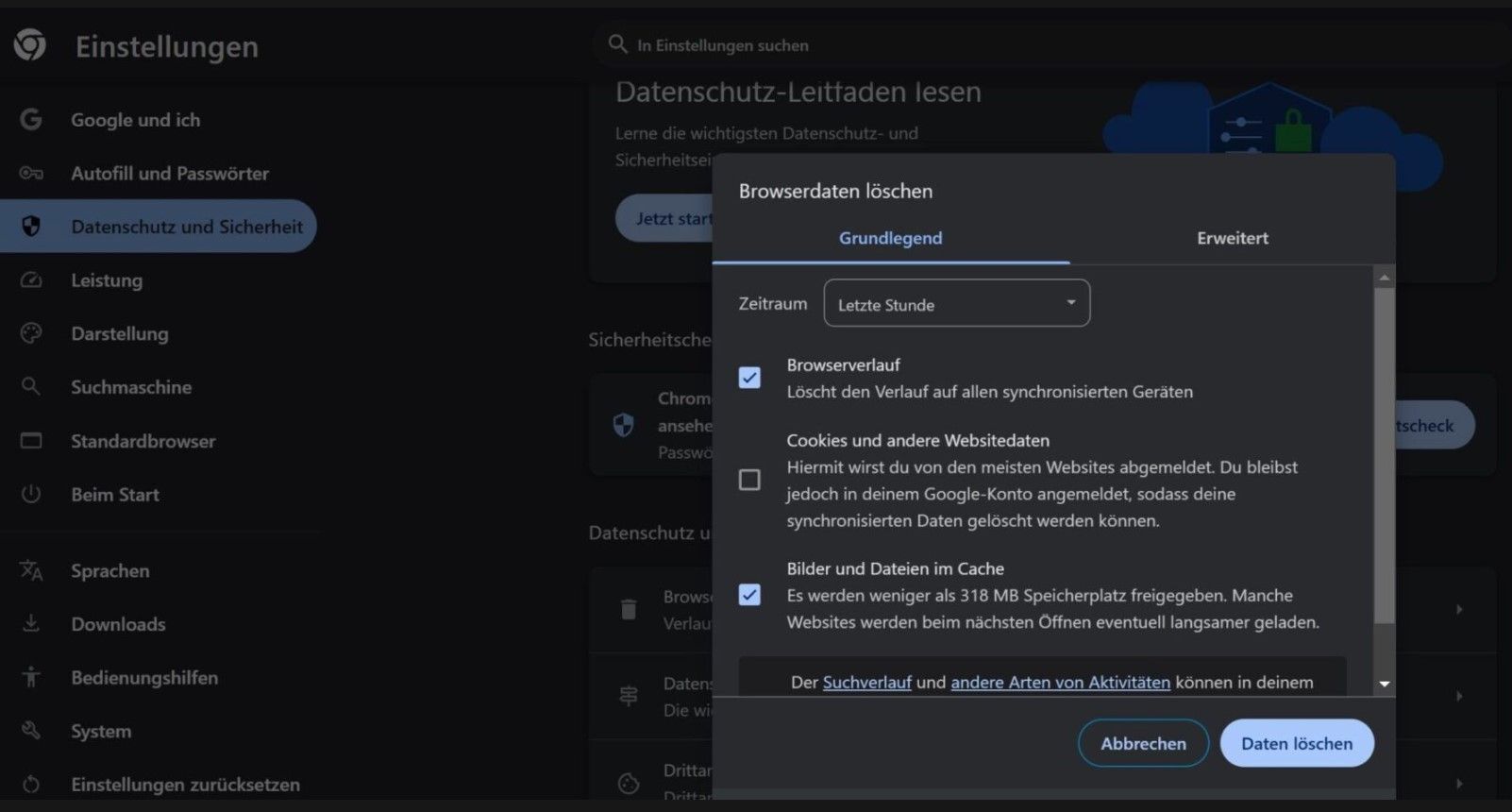
Task: Click the palette icon for Darstellung
Action: (31, 333)
